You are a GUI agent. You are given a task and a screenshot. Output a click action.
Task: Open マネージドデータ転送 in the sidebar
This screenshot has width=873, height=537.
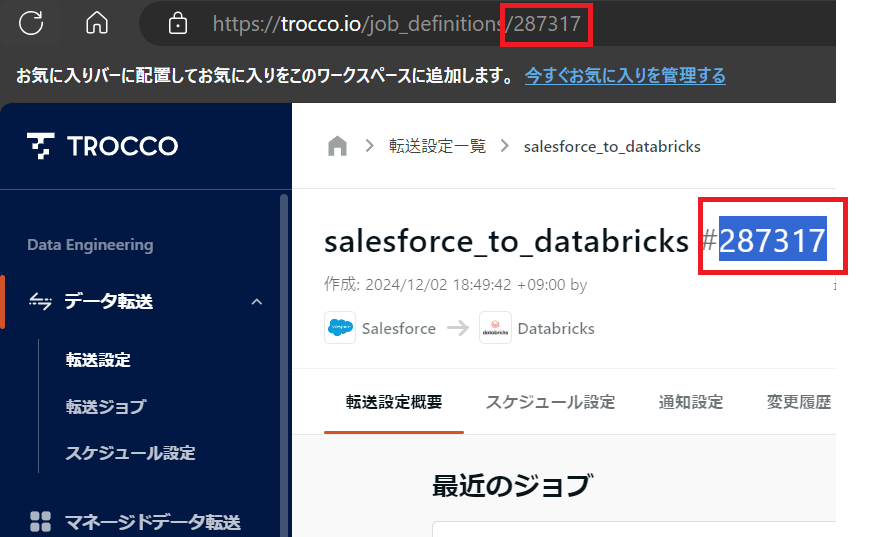tap(153, 522)
